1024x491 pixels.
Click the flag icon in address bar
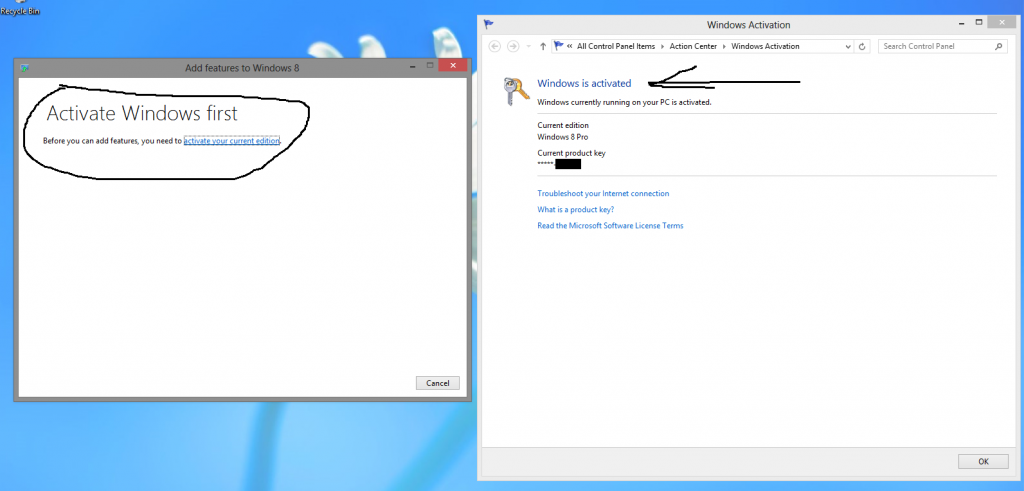pos(558,46)
